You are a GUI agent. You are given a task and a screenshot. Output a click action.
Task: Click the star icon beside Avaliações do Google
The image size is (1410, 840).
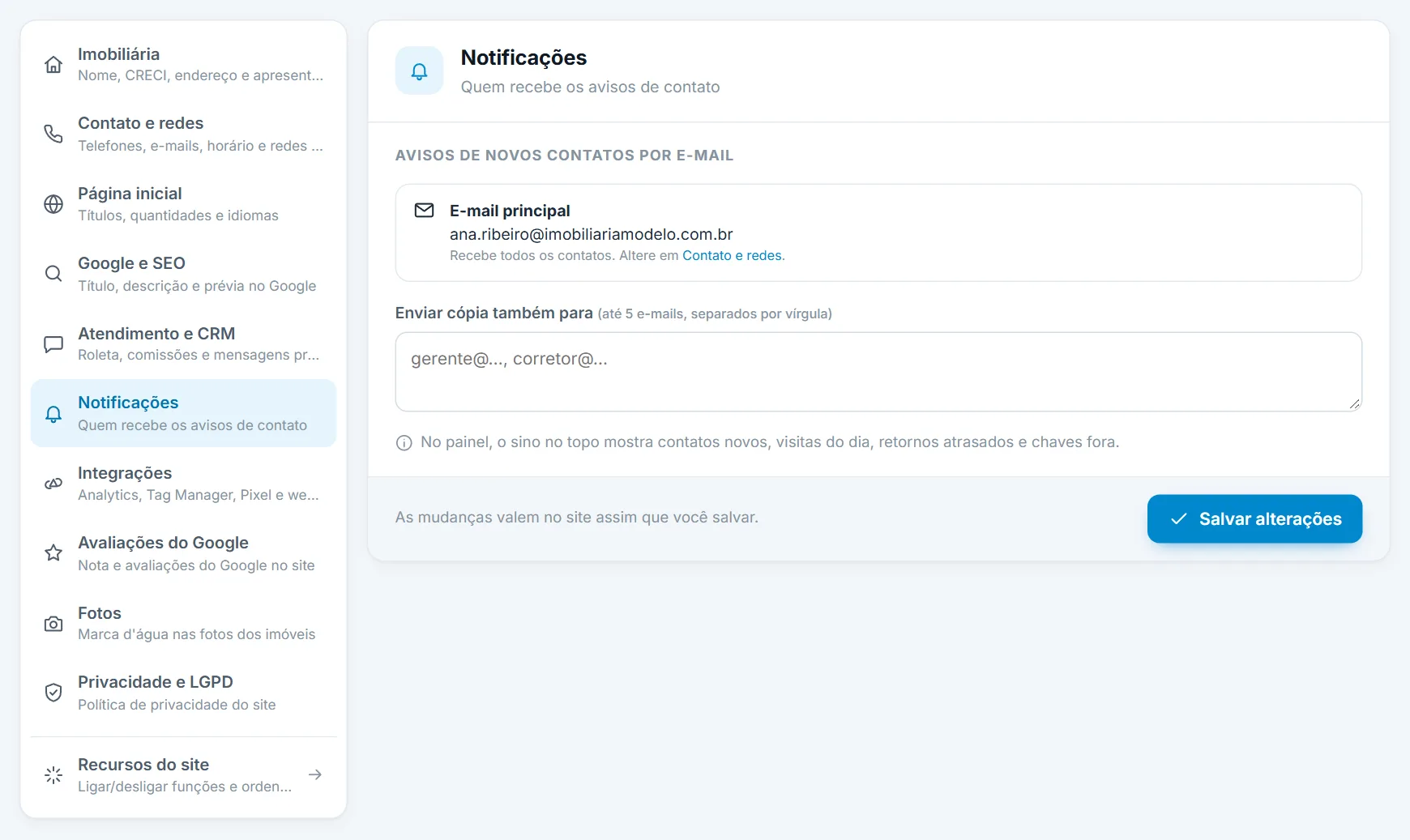coord(53,553)
